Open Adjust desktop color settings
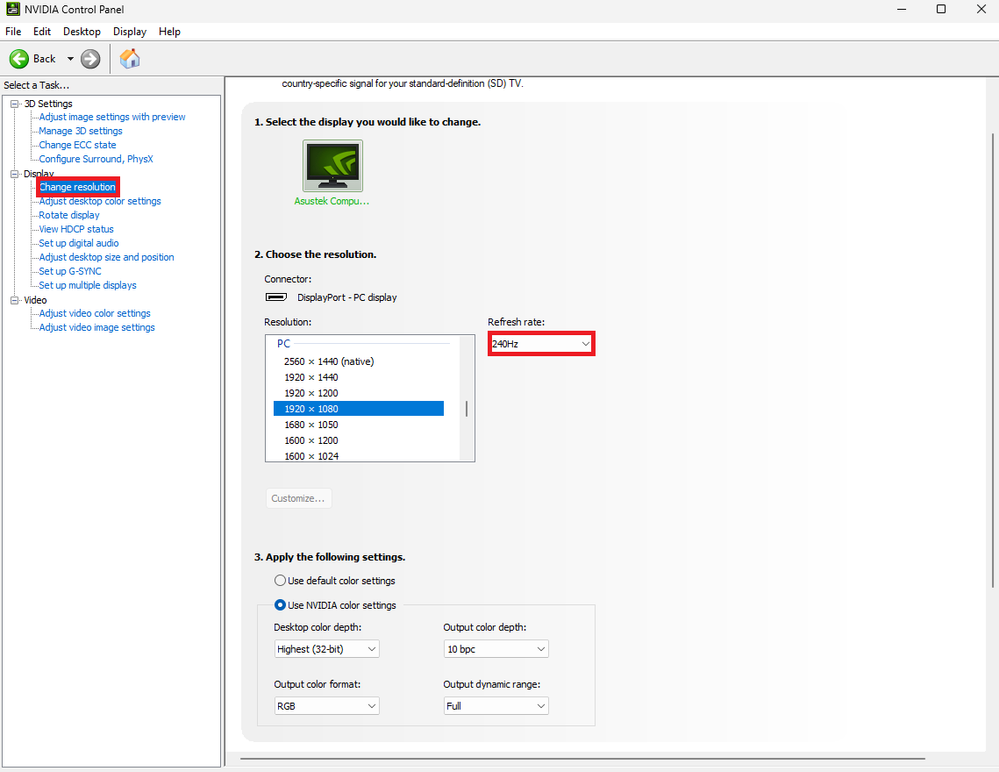Screen dimensions: 999x772 point(100,201)
